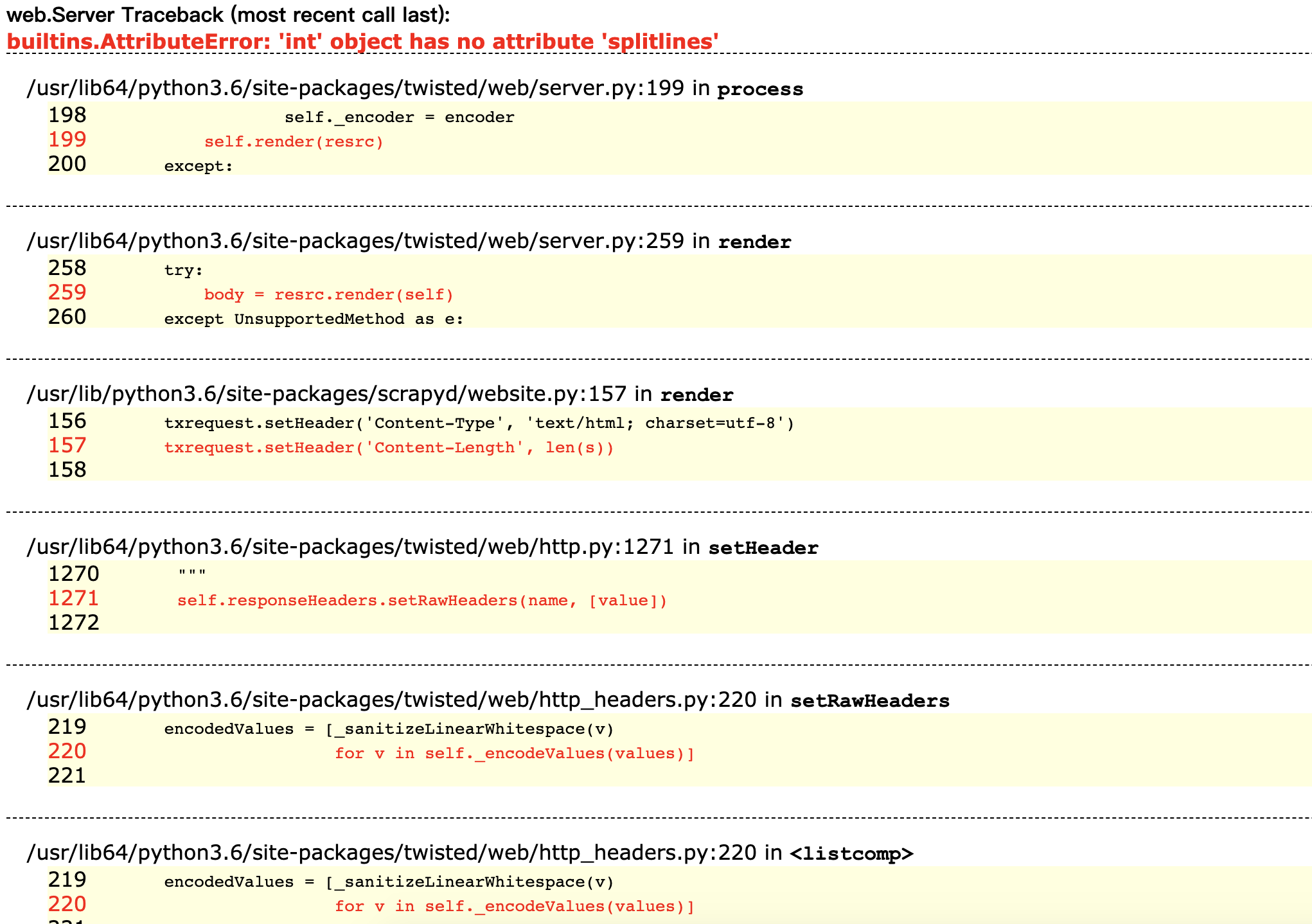Viewport: 1312px width, 924px height.
Task: Click 'self._encoder = encoder' code line
Action: coord(399,117)
